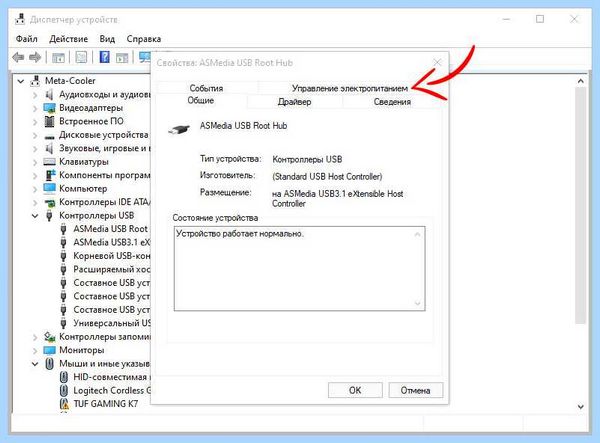Select the Общие tab
The height and width of the screenshot is (443, 600).
201,101
